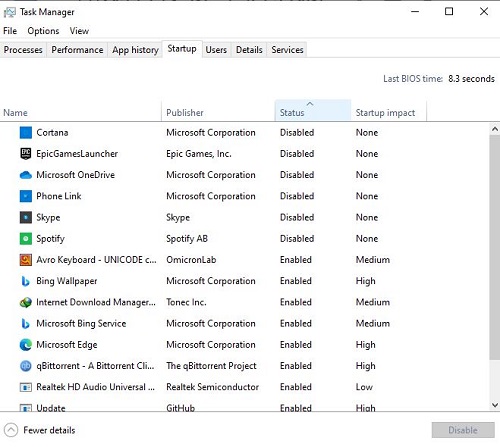Click the vertical scrollbar thumb
The image size is (500, 447).
(495, 247)
